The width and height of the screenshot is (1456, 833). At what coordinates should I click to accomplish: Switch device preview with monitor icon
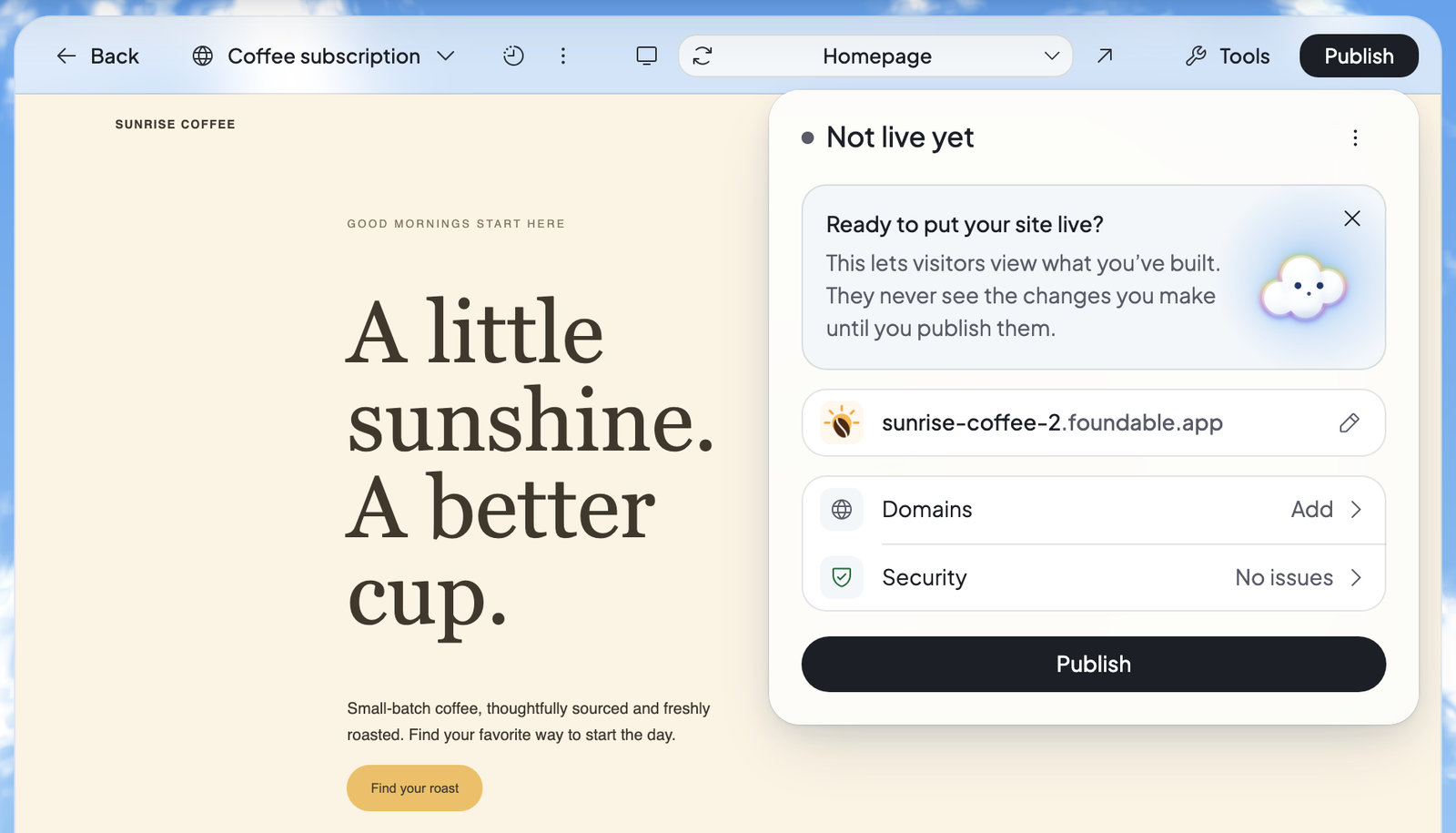pyautogui.click(x=646, y=56)
